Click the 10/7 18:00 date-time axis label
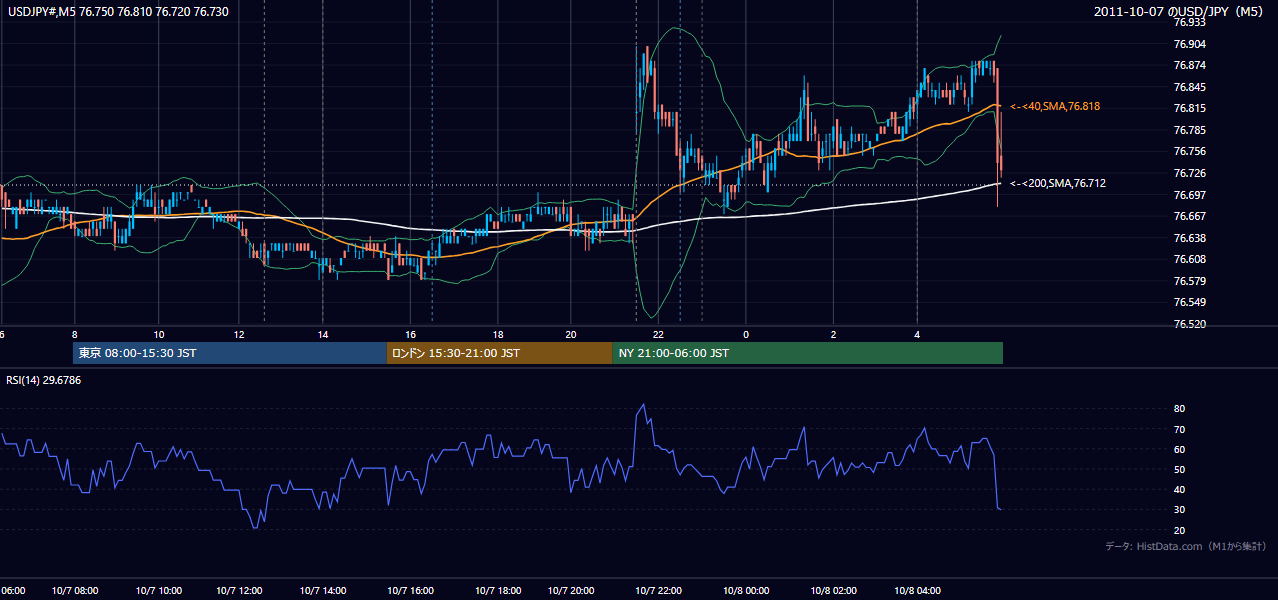The height and width of the screenshot is (600, 1278). [496, 591]
